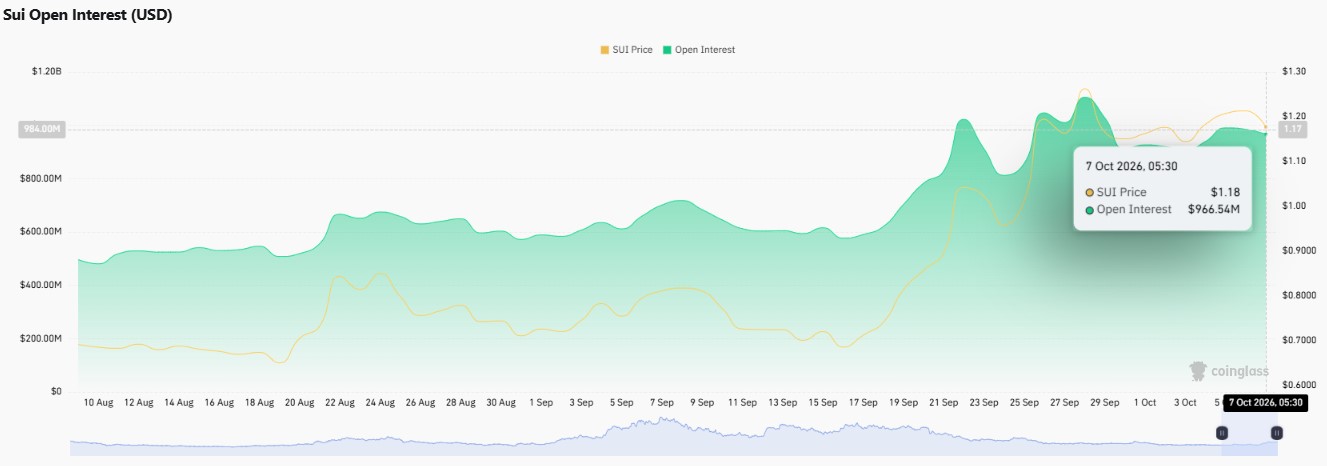The height and width of the screenshot is (466, 1327).
Task: Click the 15 Sep date label
Action: pos(823,403)
